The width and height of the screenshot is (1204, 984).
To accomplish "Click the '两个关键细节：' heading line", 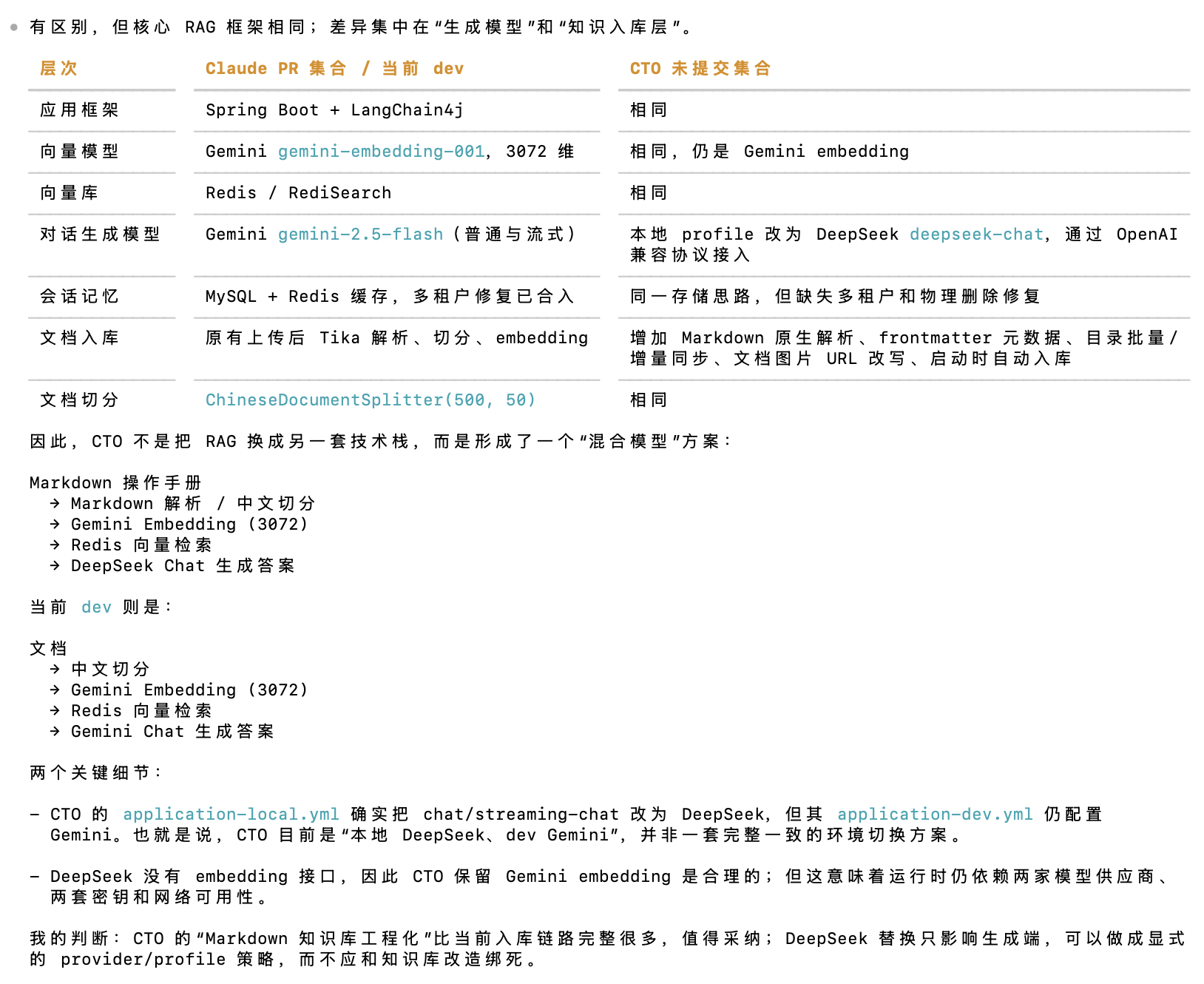I will tap(95, 773).
